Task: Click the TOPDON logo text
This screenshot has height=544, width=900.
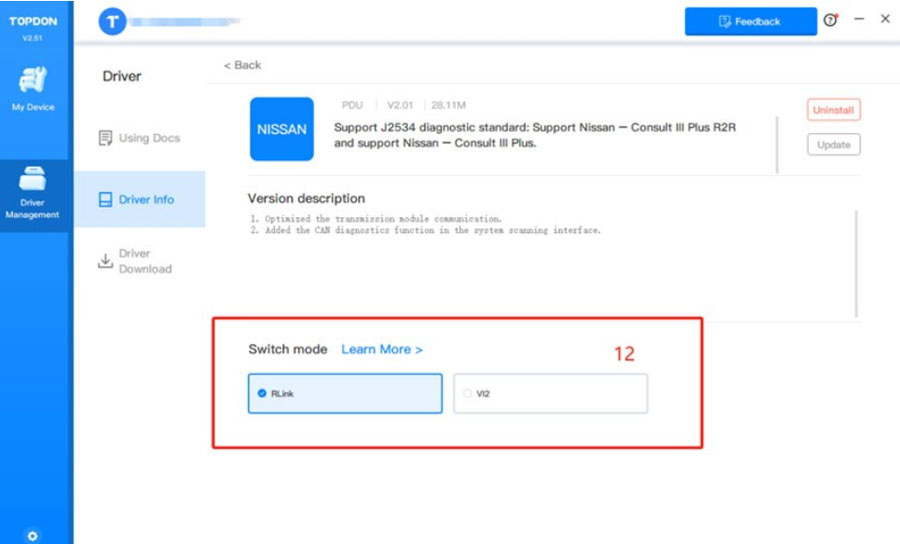Action: pos(33,21)
